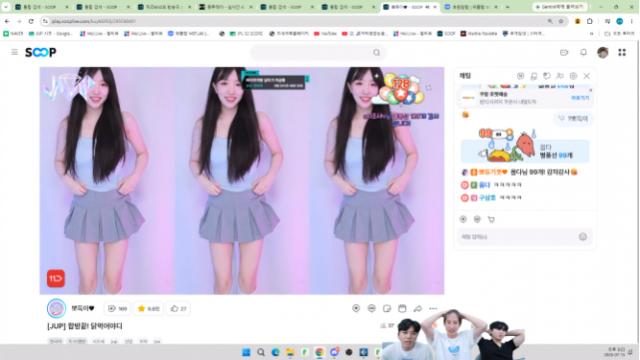The width and height of the screenshot is (640, 360).
Task: Open the SOOP hamburger menu
Action: [15, 52]
